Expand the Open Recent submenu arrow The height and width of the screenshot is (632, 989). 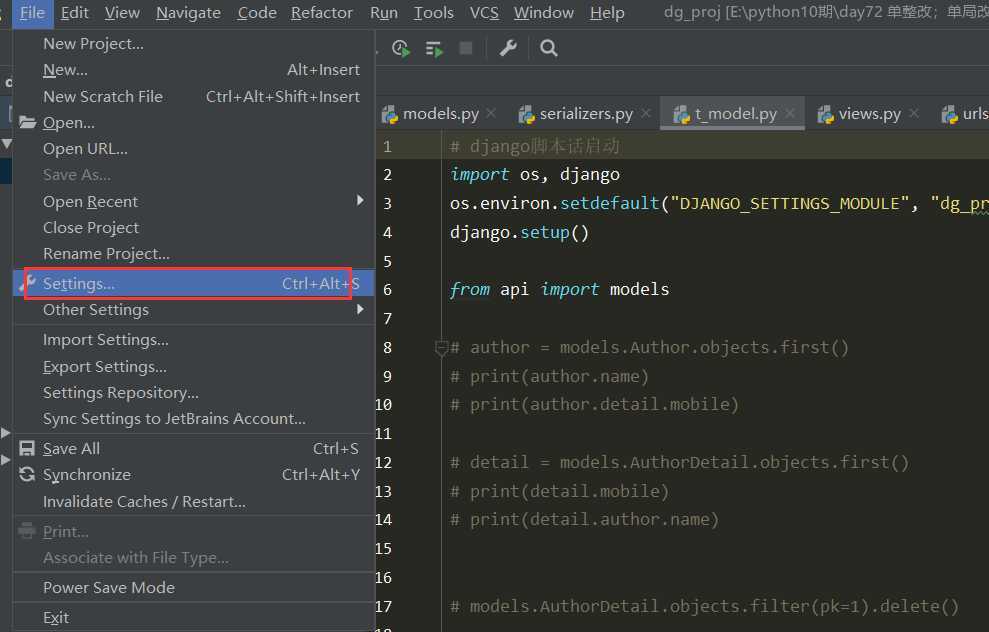click(360, 201)
